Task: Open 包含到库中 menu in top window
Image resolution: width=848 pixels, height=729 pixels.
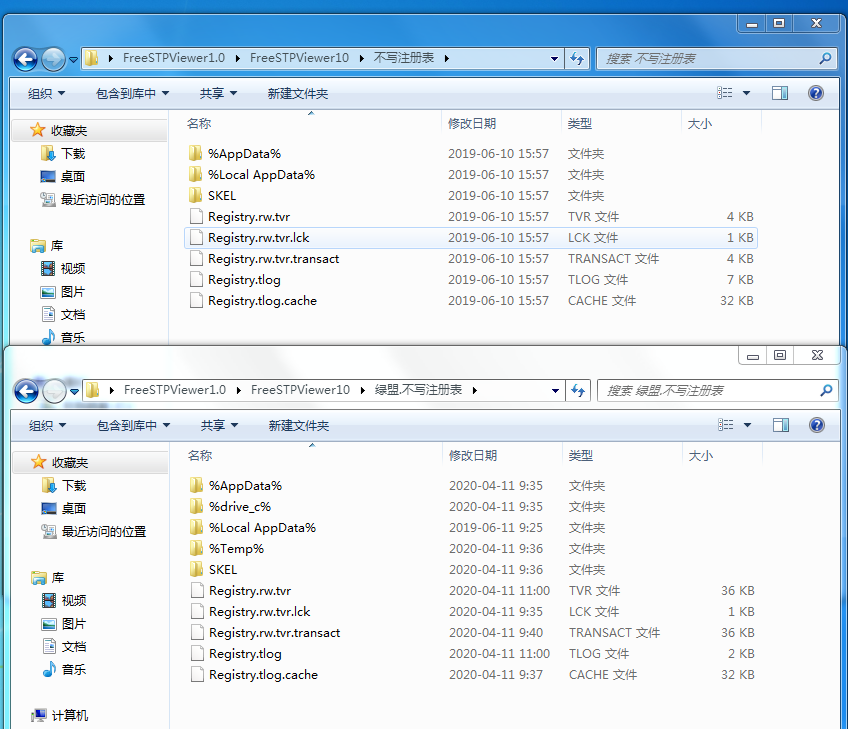Action: pyautogui.click(x=132, y=94)
